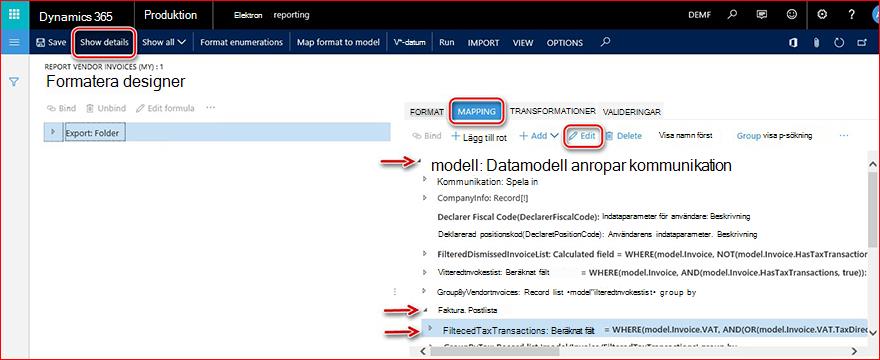
Task: Open page in new window icon
Action: coord(862,43)
